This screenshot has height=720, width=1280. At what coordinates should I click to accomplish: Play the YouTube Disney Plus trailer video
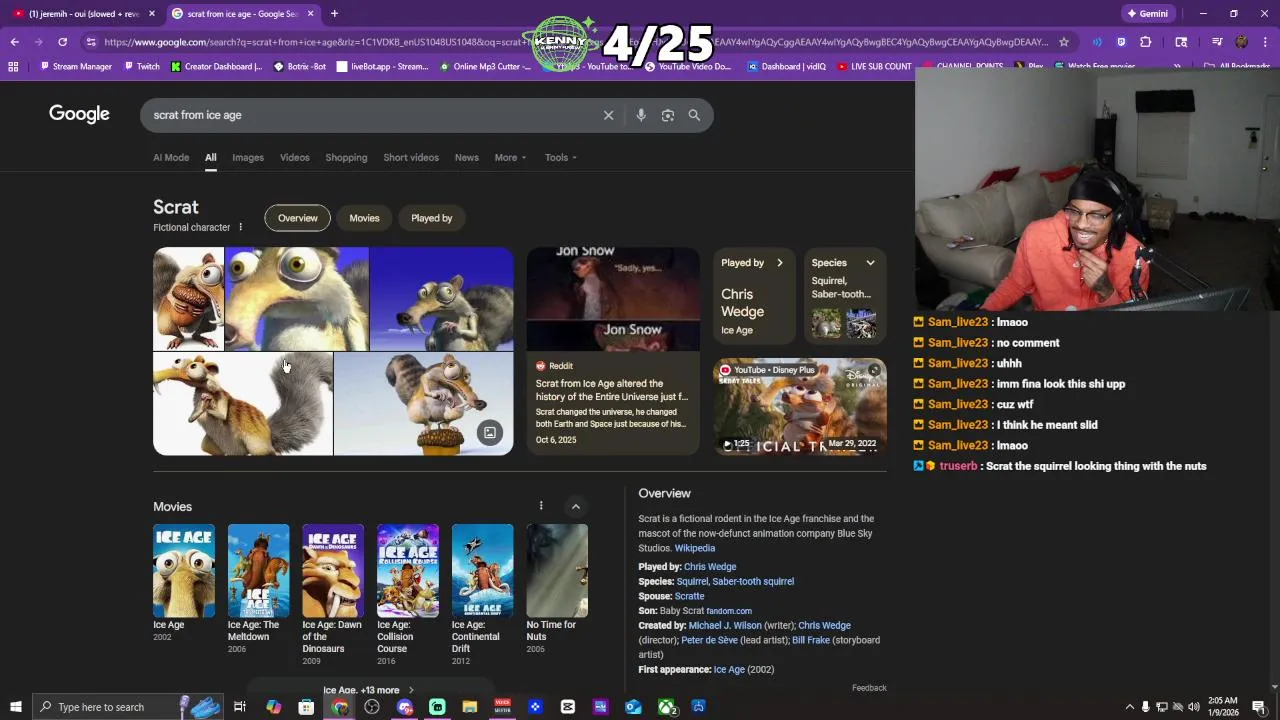click(x=800, y=406)
